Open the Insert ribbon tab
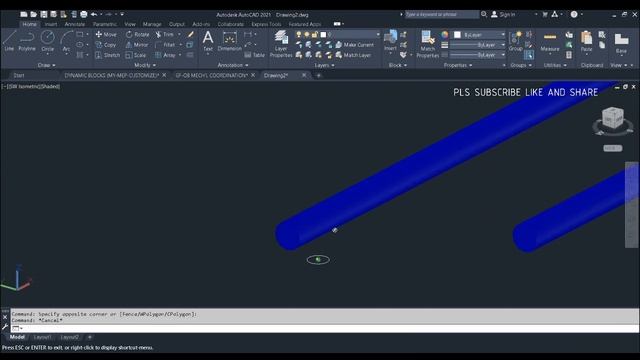The height and width of the screenshot is (360, 640). pyautogui.click(x=51, y=24)
